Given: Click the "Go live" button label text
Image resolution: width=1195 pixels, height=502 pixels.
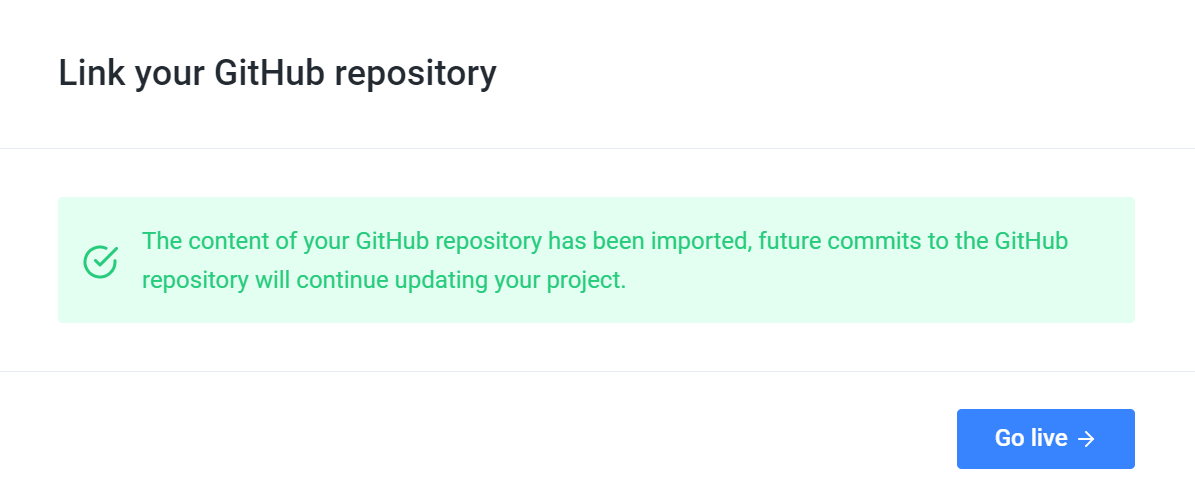Looking at the screenshot, I should pos(1031,438).
